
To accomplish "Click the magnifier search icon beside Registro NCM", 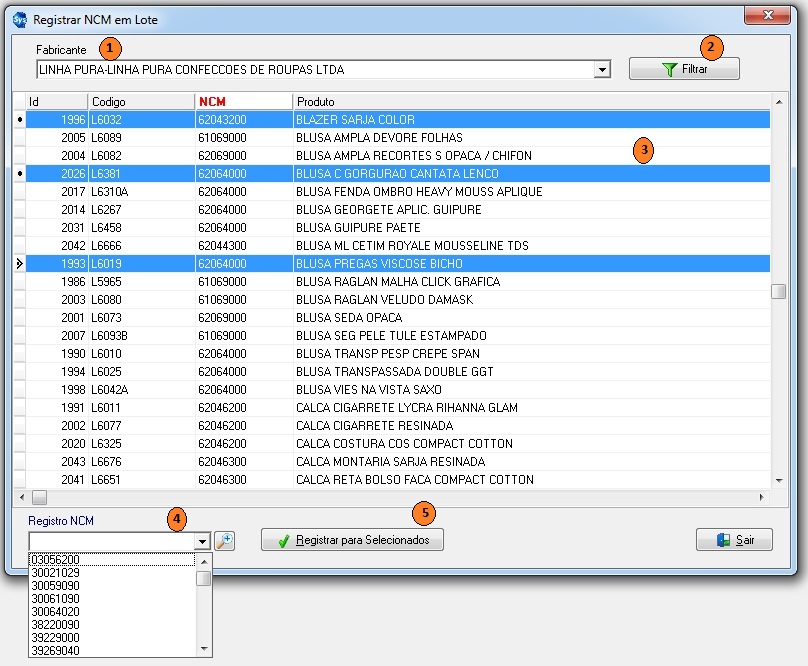I will click(x=225, y=540).
